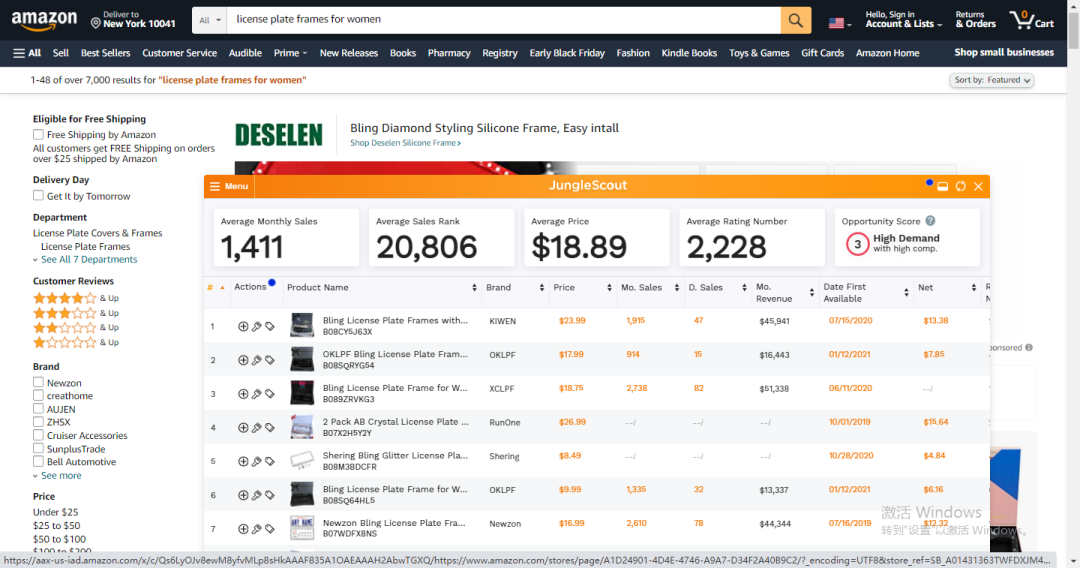Screen dimensions: 1080x568
Task: Click the tag icon in RunOne row
Action: point(269,428)
